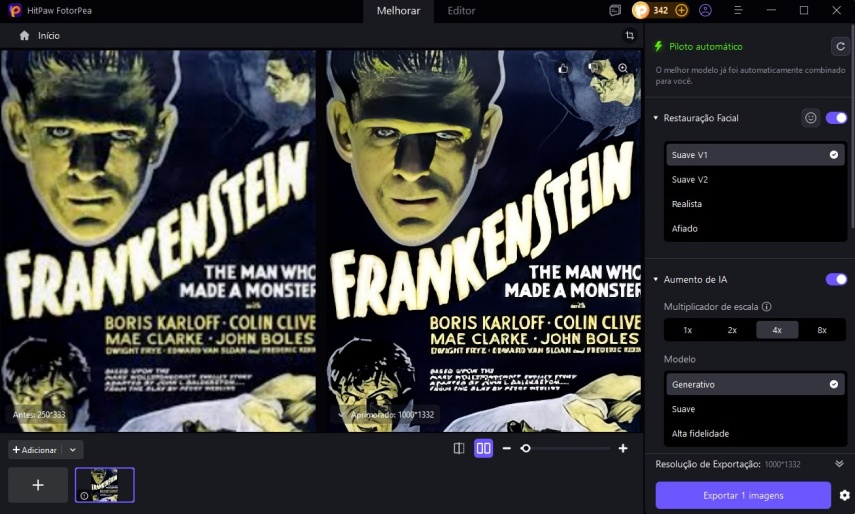The height and width of the screenshot is (514, 855).
Task: Click the zoom magnifier on the preview
Action: 622,68
